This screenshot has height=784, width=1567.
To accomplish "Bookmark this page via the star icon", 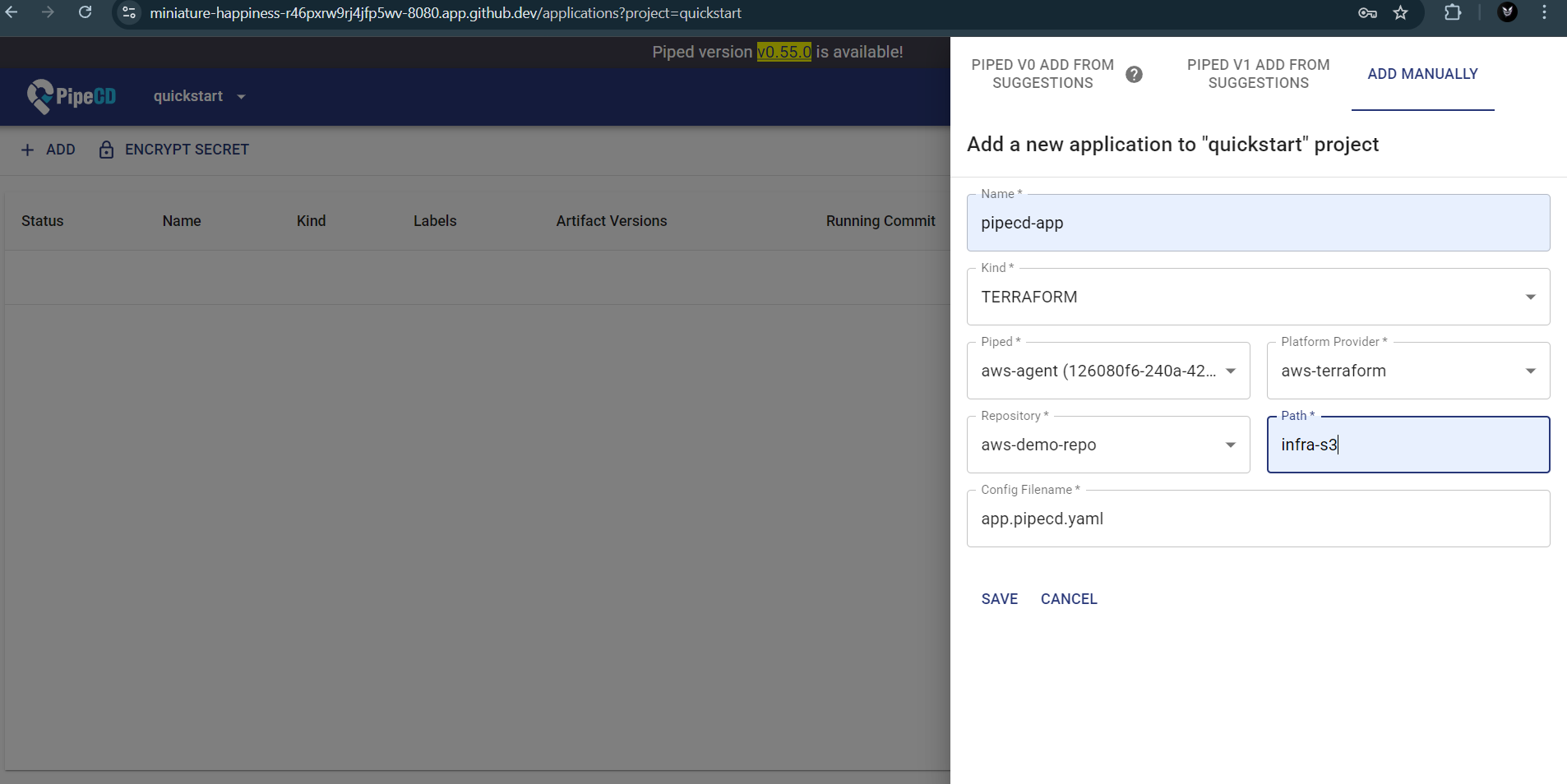I will click(x=1402, y=13).
